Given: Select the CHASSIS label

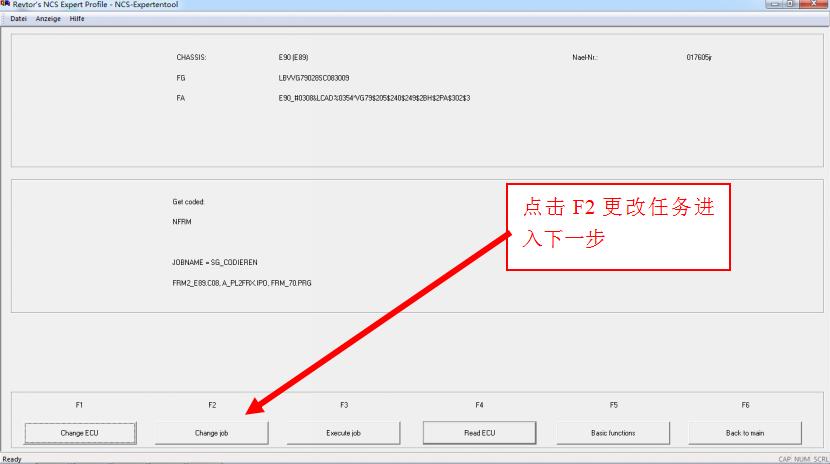Looking at the screenshot, I should (x=191, y=57).
